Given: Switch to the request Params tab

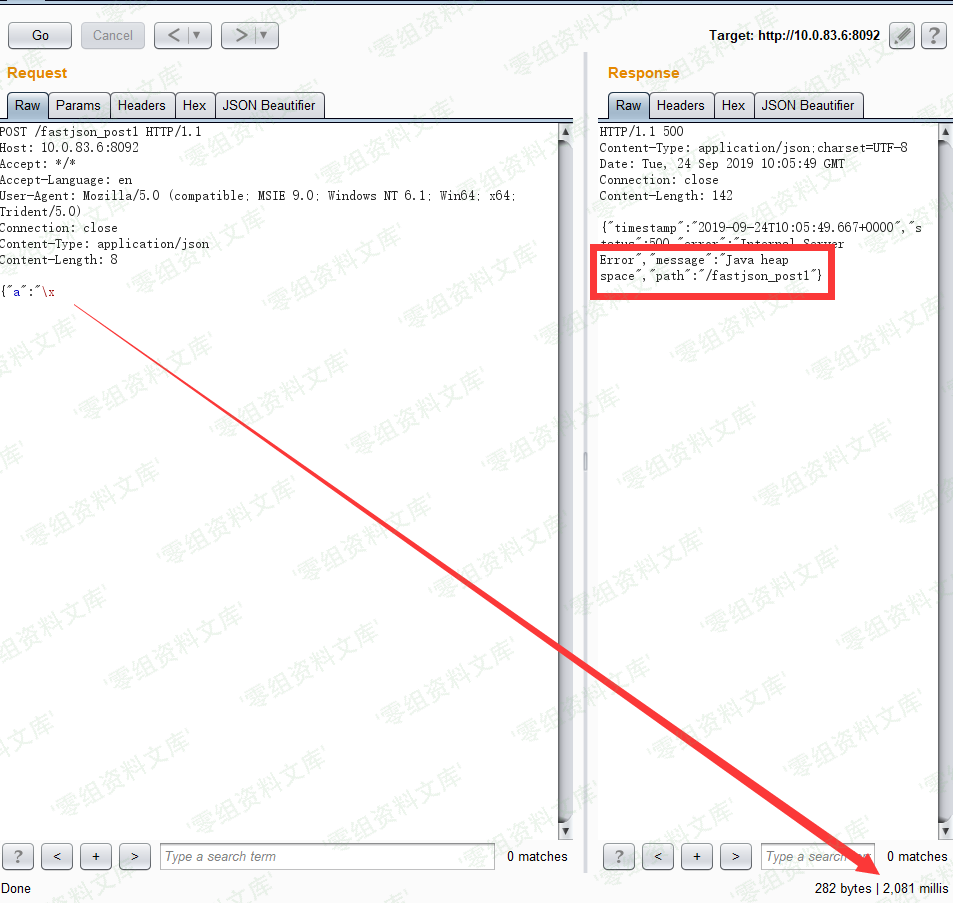Looking at the screenshot, I should [78, 105].
